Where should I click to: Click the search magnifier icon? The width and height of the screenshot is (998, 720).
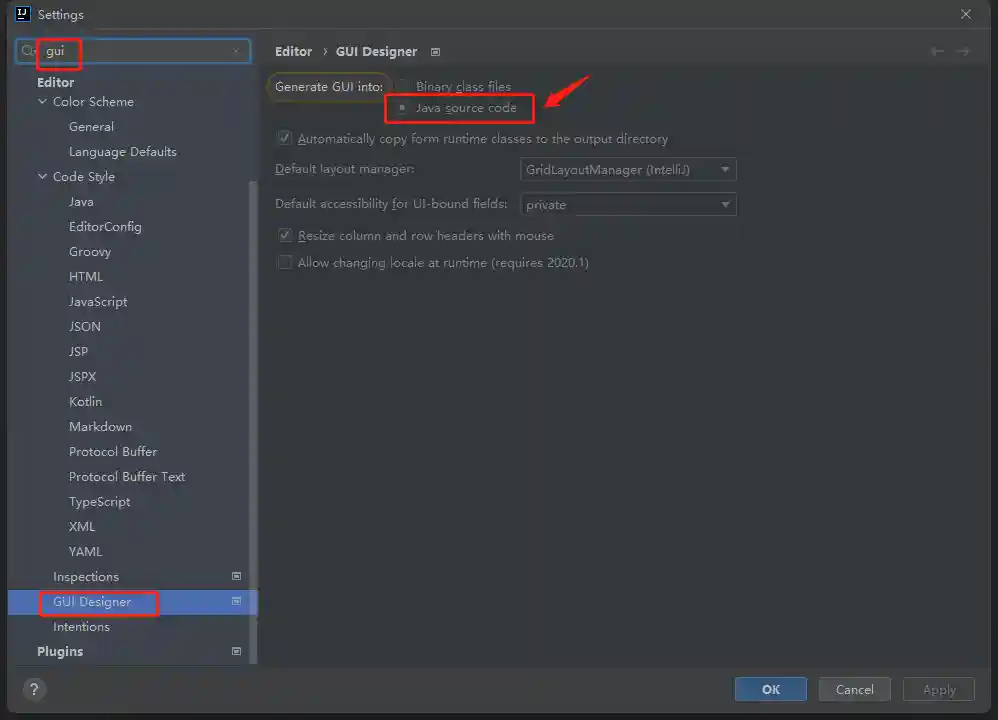pyautogui.click(x=28, y=51)
